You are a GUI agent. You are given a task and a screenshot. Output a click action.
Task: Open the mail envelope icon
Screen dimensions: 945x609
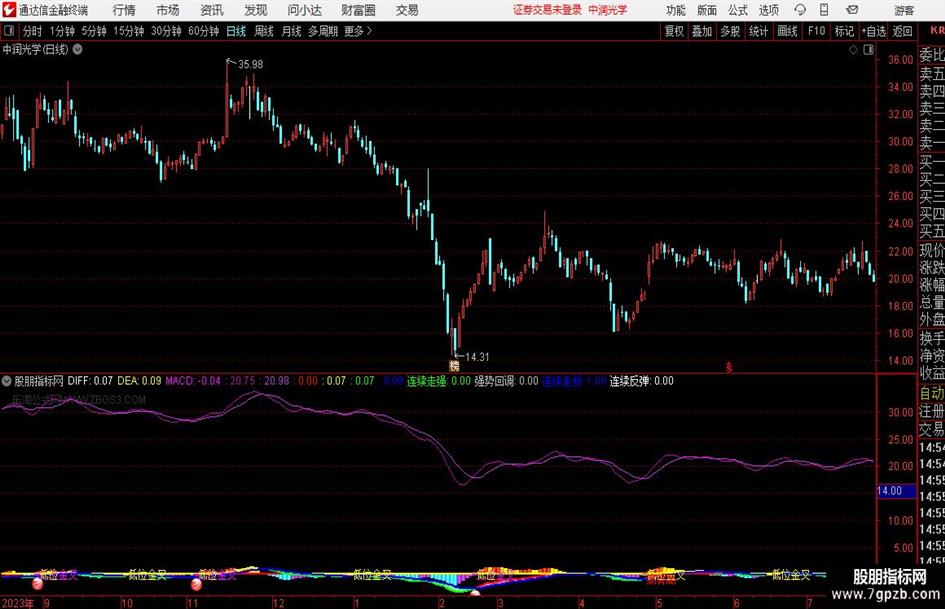pyautogui.click(x=852, y=10)
